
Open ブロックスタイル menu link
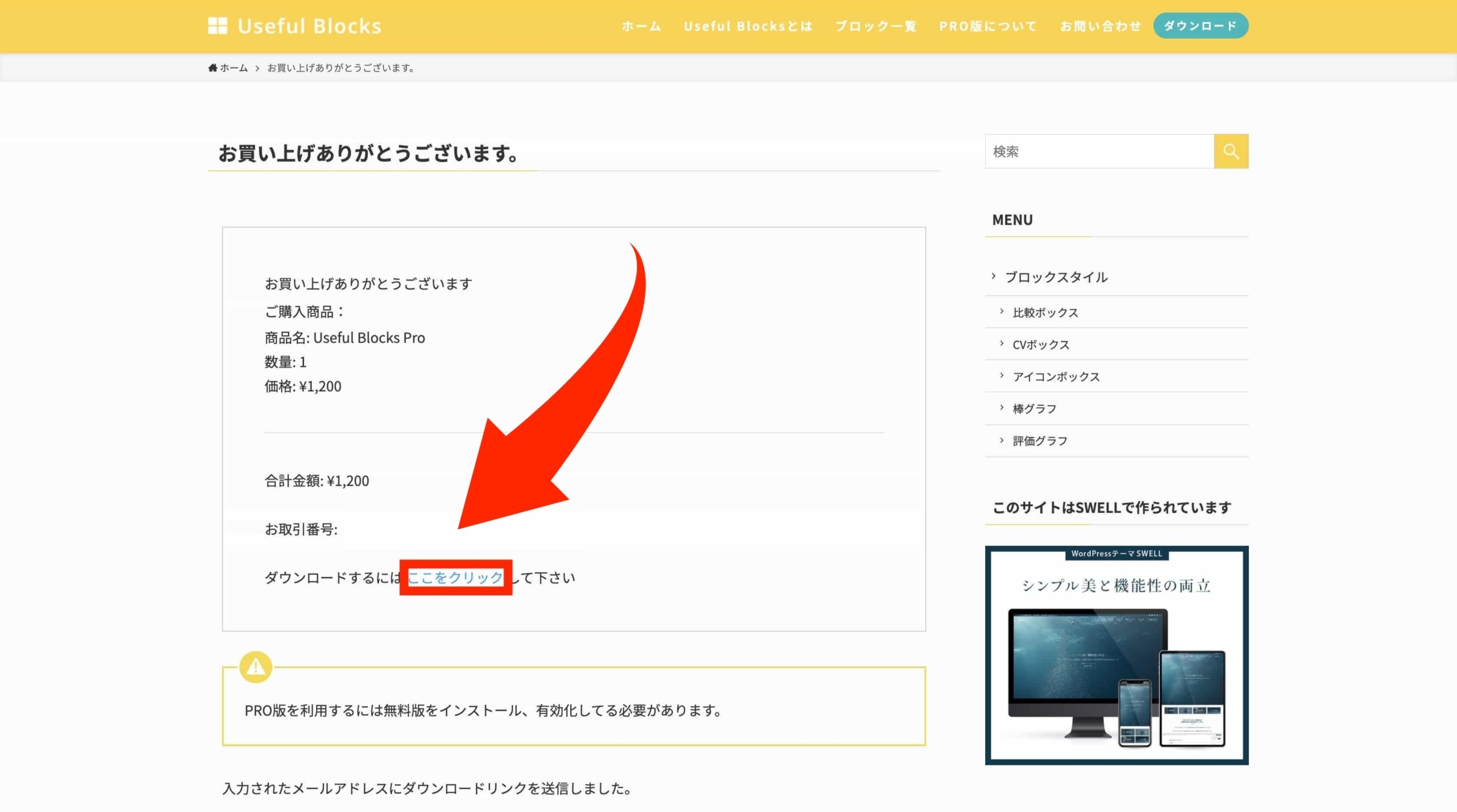[x=1056, y=277]
